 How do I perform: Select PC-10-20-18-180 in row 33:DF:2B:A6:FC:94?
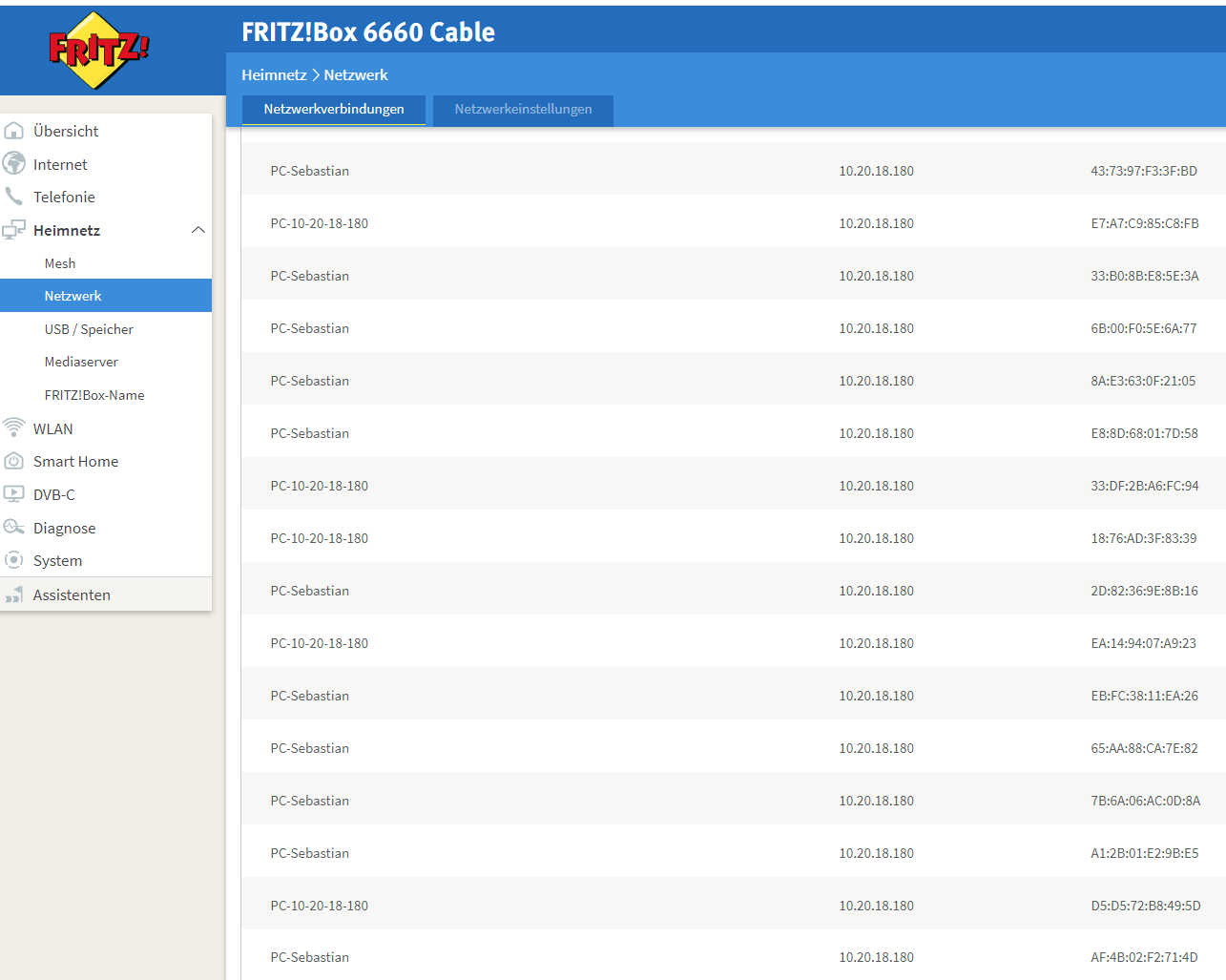click(x=320, y=486)
